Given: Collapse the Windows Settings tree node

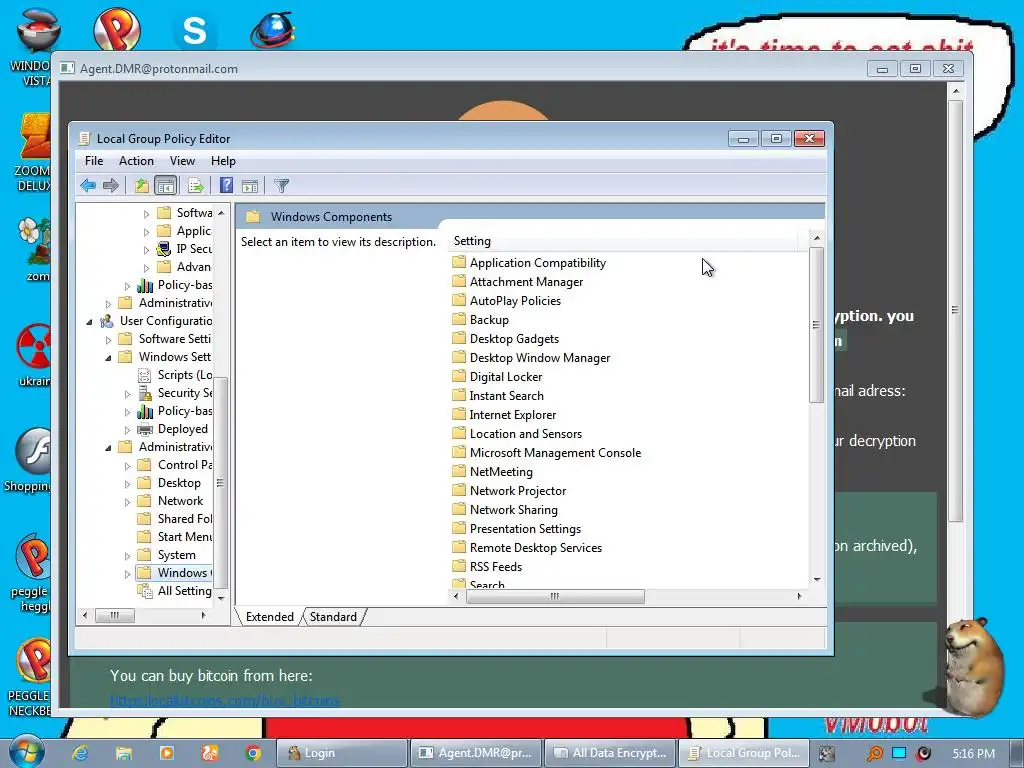Looking at the screenshot, I should (x=108, y=357).
